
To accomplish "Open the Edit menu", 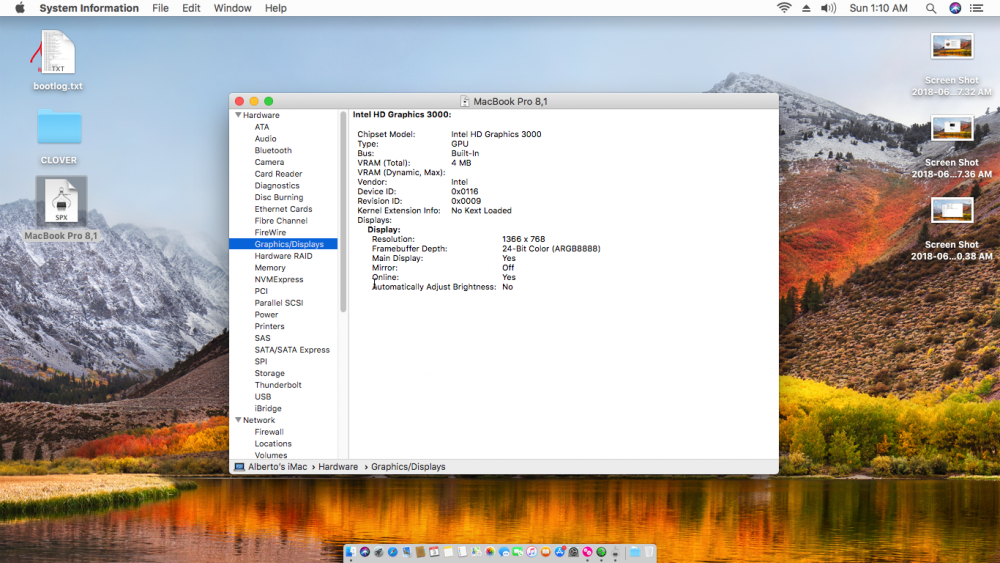I will click(191, 8).
